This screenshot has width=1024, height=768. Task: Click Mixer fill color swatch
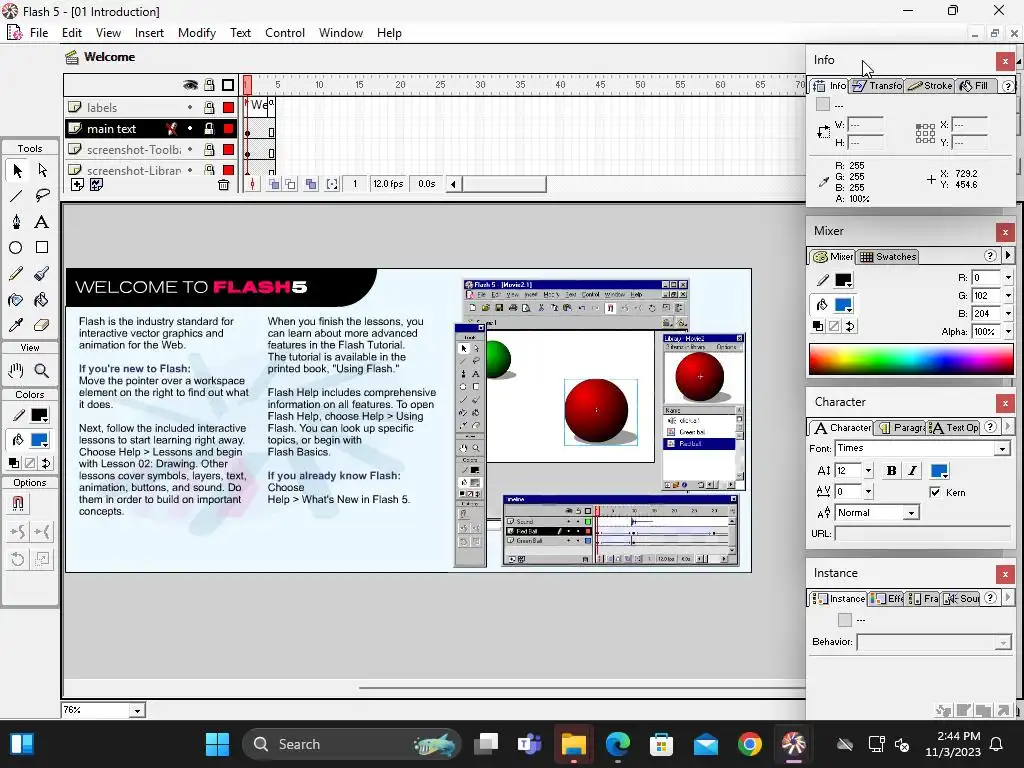(x=843, y=305)
